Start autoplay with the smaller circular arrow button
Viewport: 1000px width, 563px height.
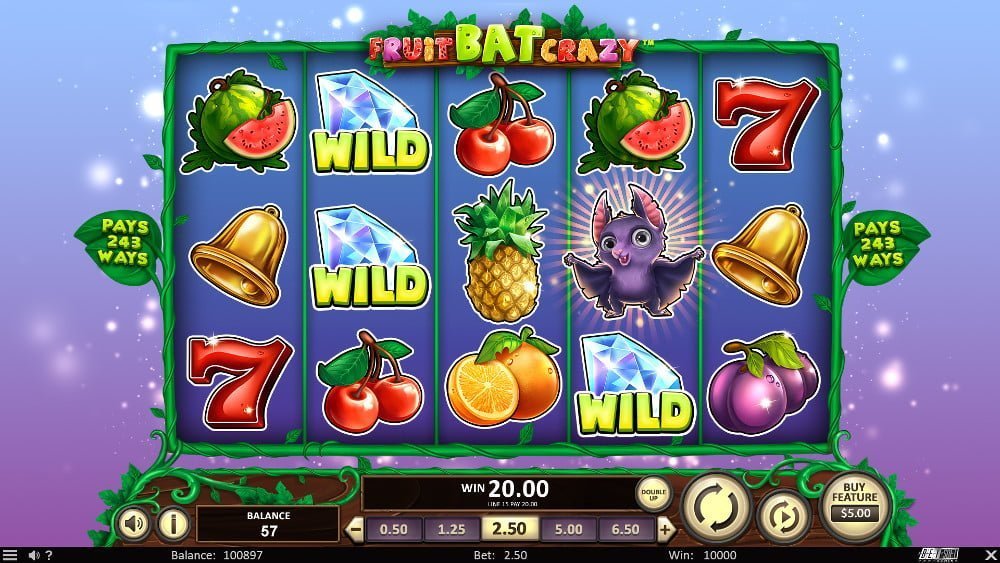coord(783,517)
